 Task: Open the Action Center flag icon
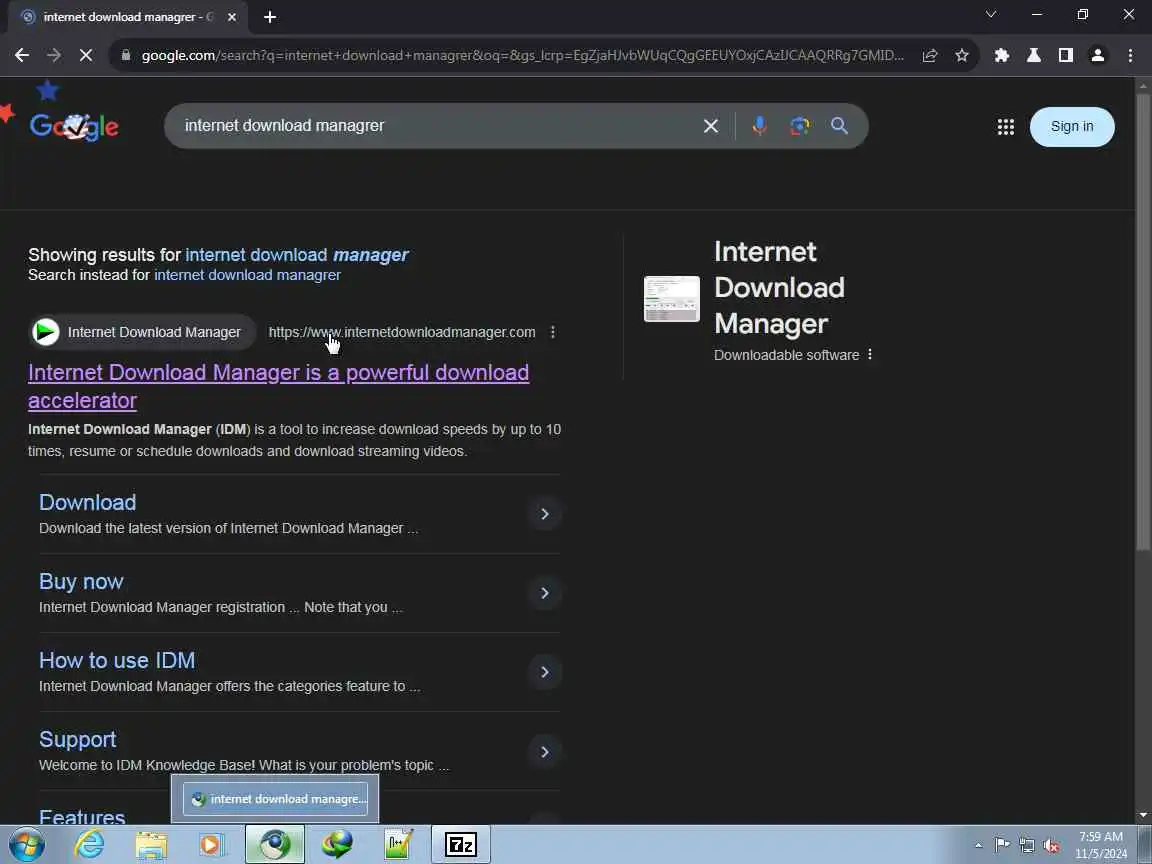pos(1002,846)
